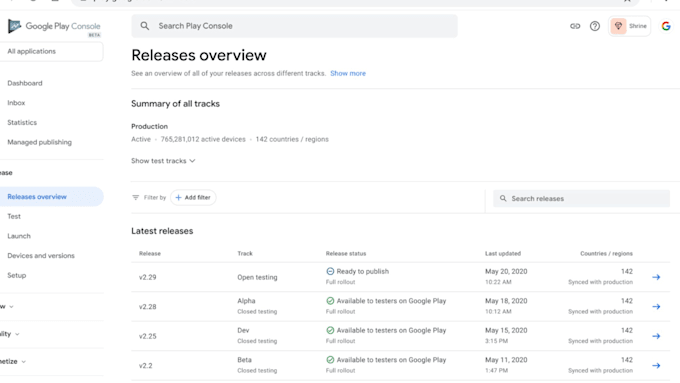This screenshot has height=383, width=680.
Task: Click the Dev track cell
Action: pos(243,331)
